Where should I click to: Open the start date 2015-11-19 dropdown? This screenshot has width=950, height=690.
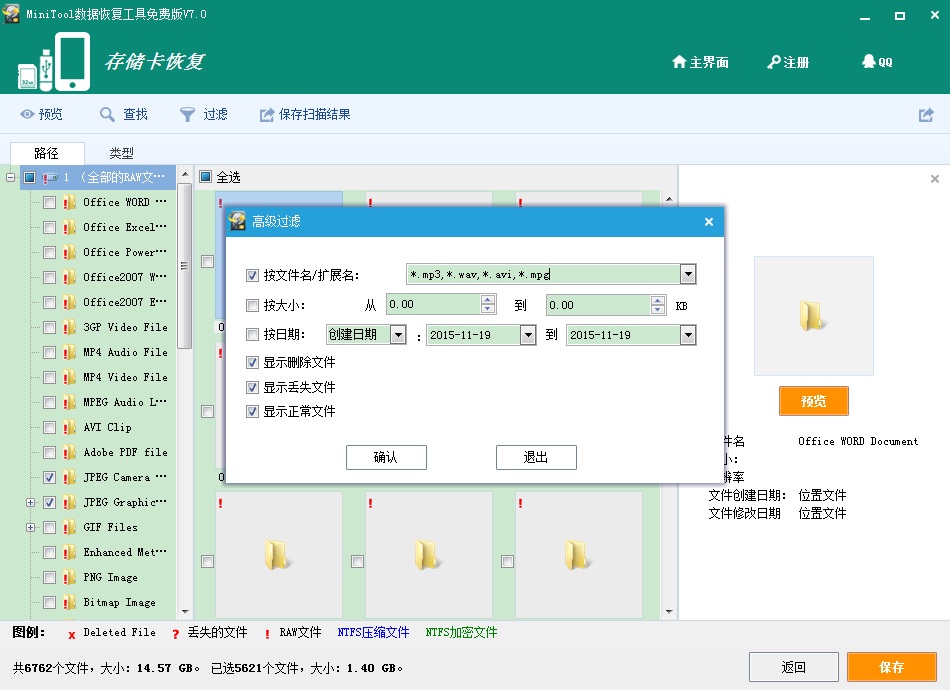coord(528,335)
